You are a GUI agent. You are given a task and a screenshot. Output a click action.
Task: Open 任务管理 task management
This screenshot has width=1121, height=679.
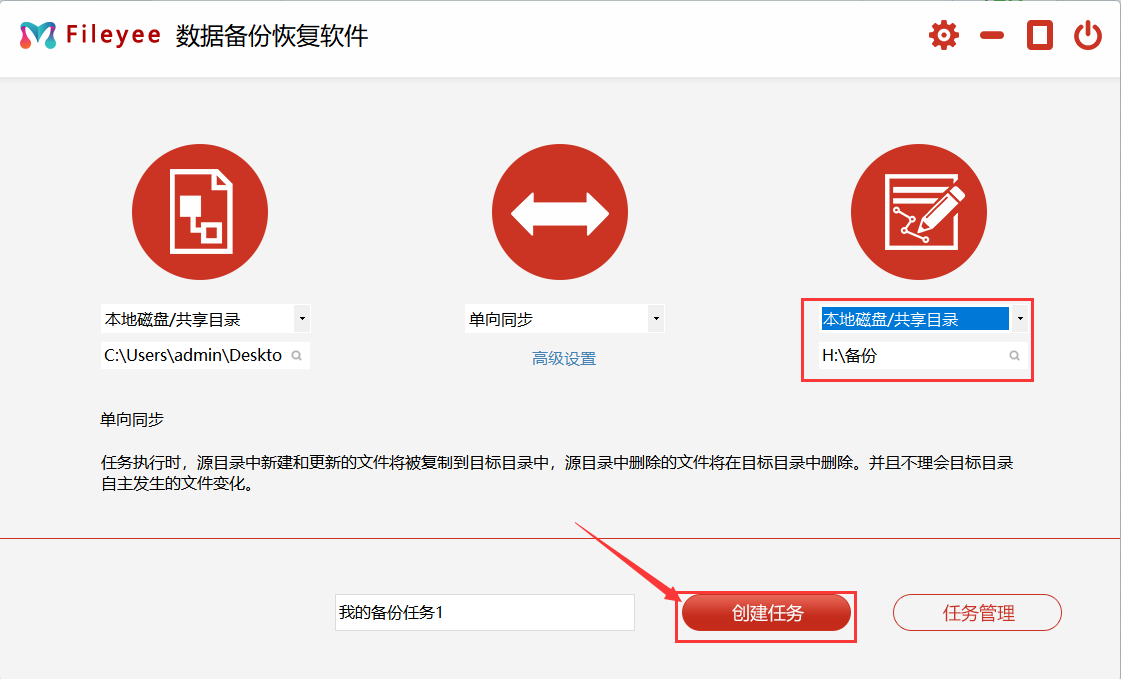[x=977, y=613]
